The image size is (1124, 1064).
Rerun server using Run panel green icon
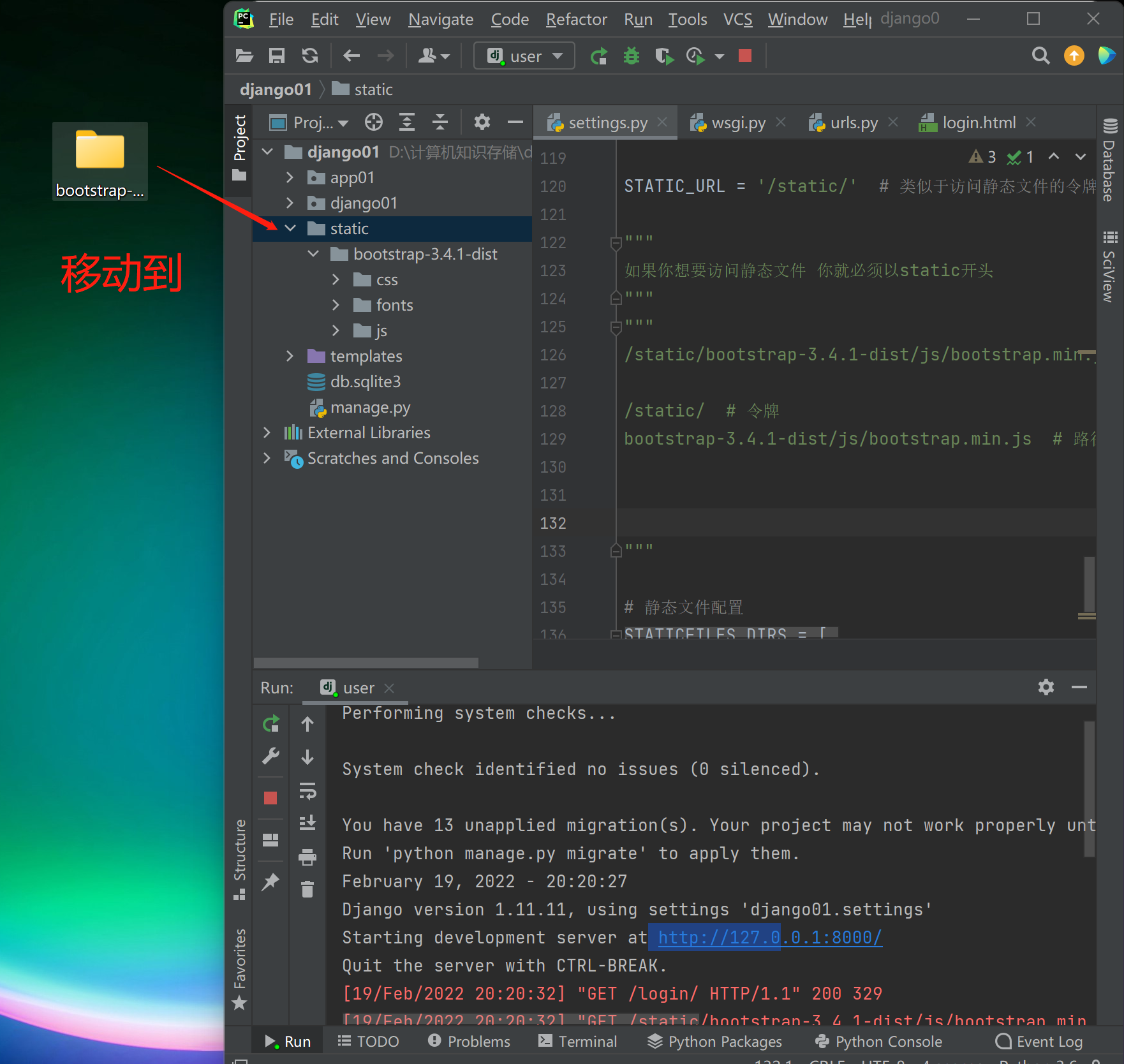click(x=271, y=723)
